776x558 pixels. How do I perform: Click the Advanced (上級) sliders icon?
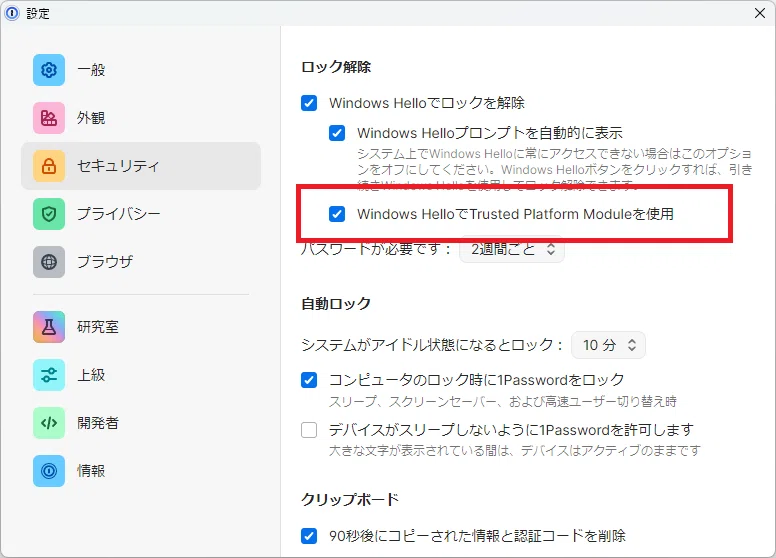coord(48,374)
